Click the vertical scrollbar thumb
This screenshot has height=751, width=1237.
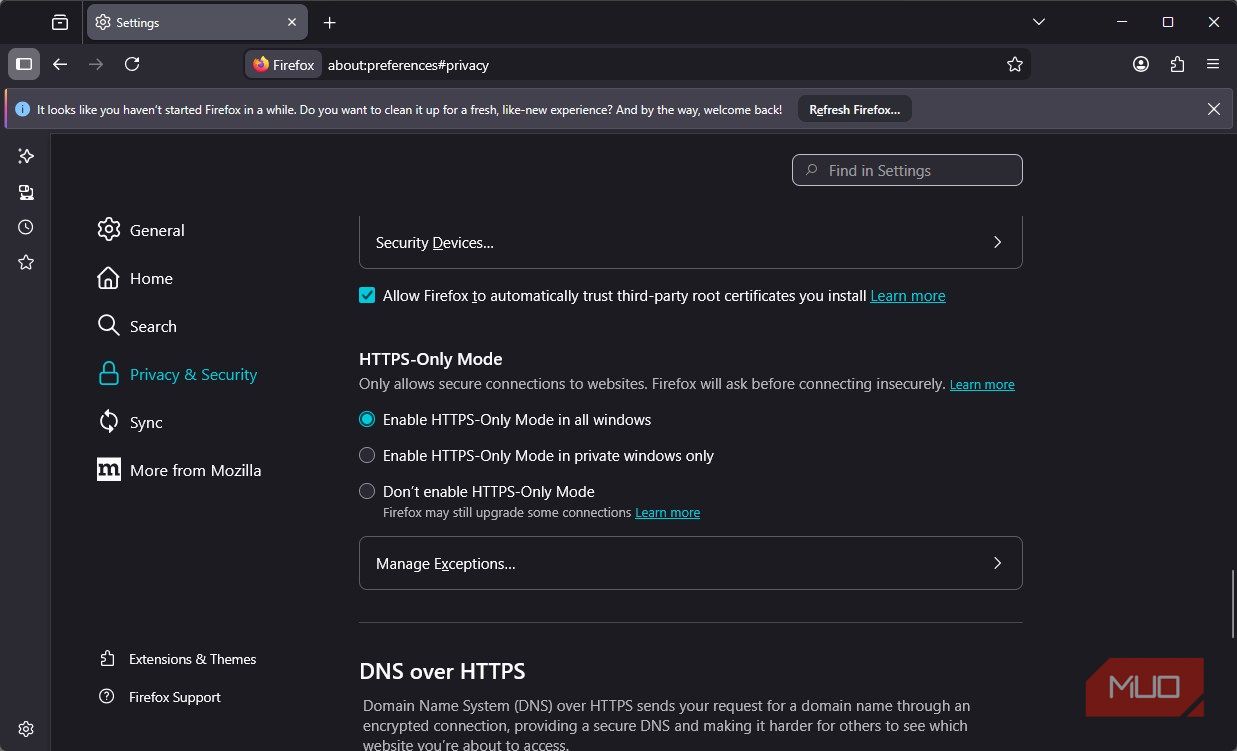[1232, 603]
